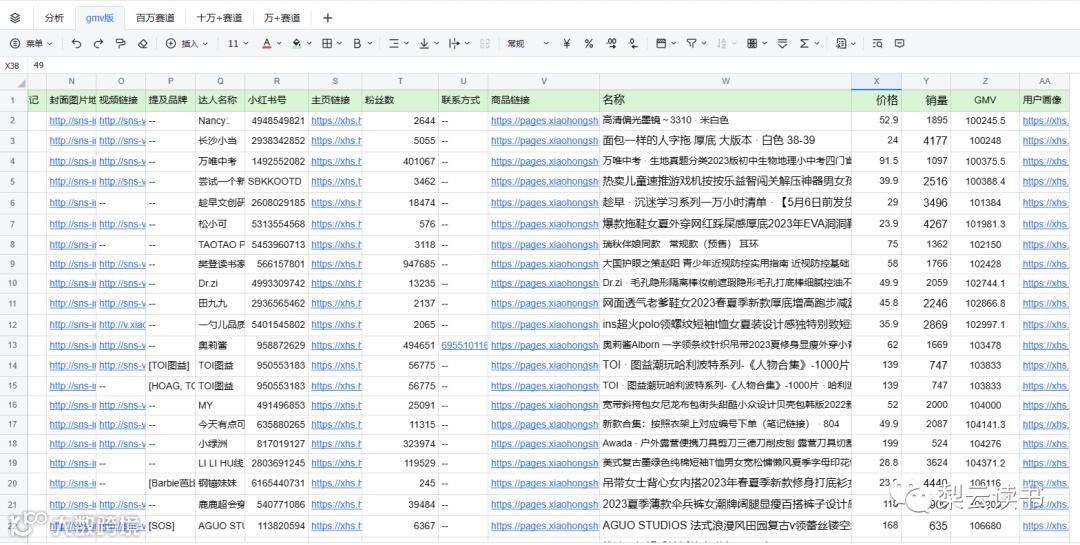Click the filter funnel icon

point(691,43)
